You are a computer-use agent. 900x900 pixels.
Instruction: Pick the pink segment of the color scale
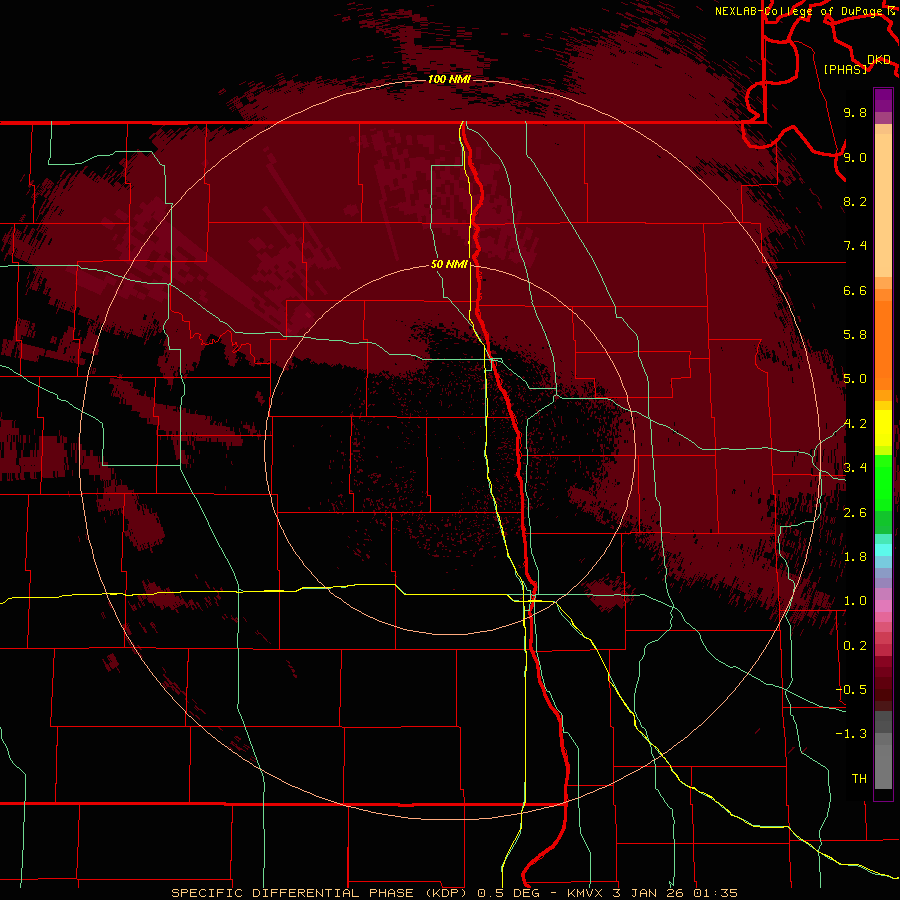tap(883, 606)
